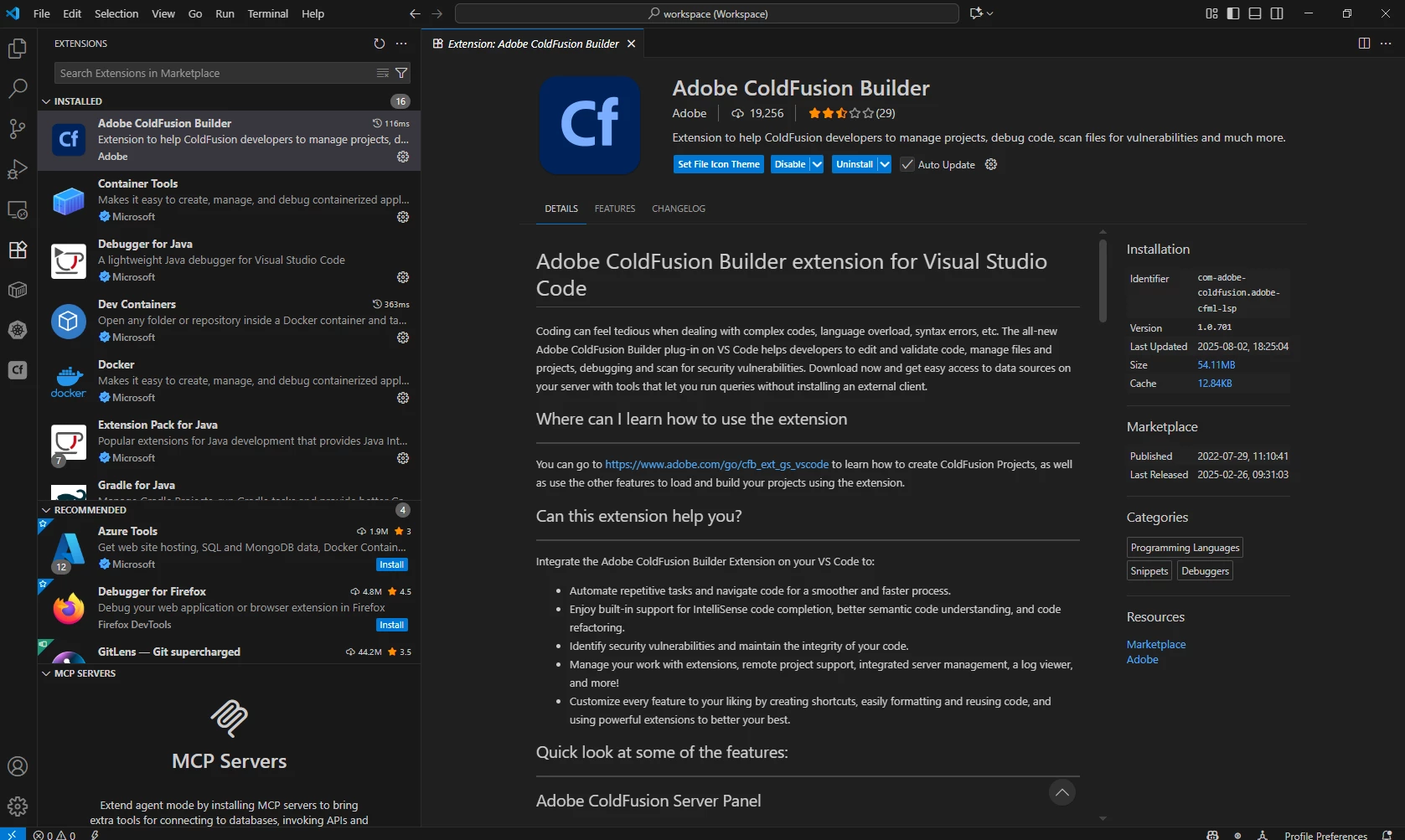Open errors and warnings status bar item
The width and height of the screenshot is (1405, 840).
54,834
